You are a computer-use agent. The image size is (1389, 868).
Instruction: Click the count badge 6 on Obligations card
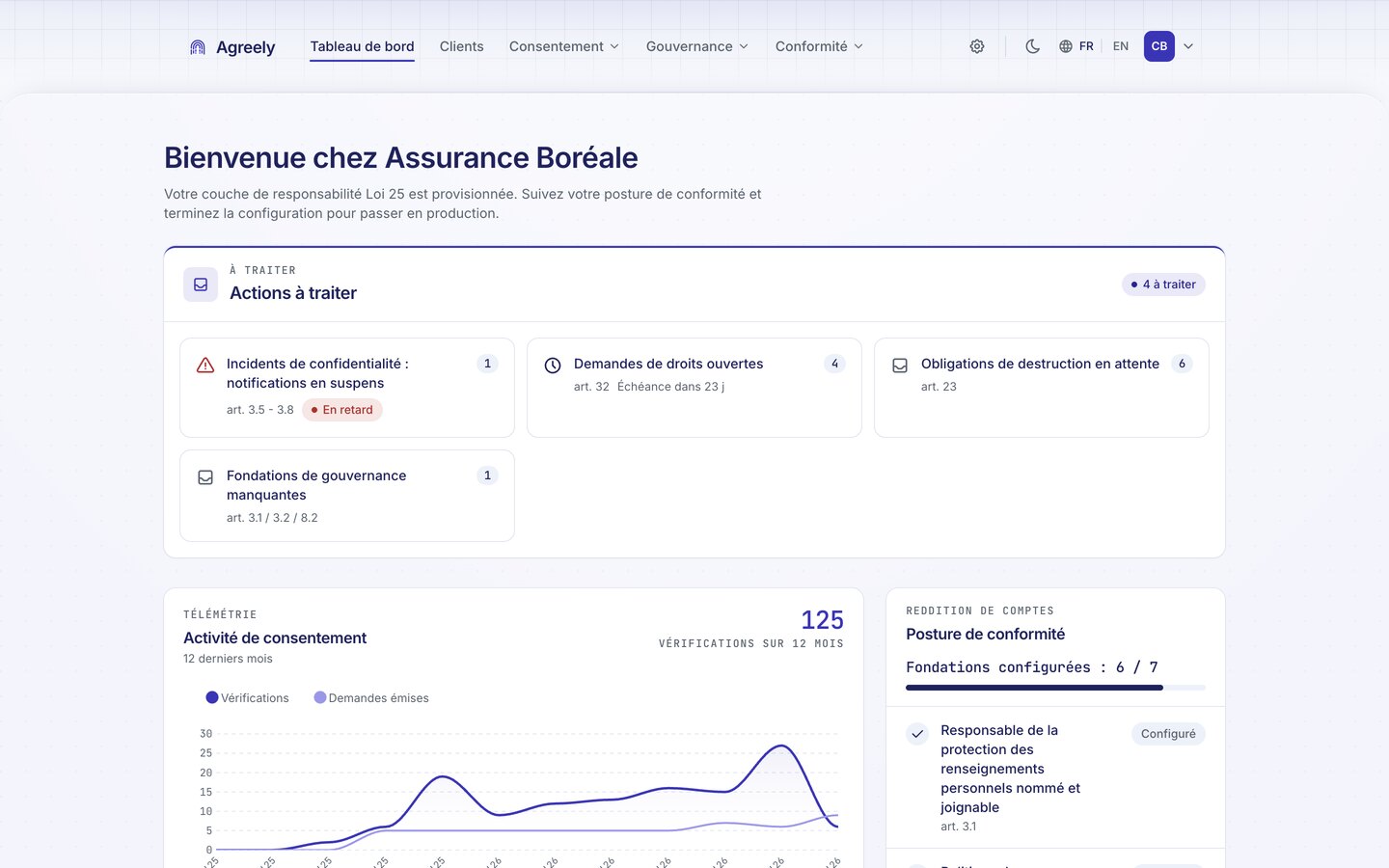pos(1182,364)
